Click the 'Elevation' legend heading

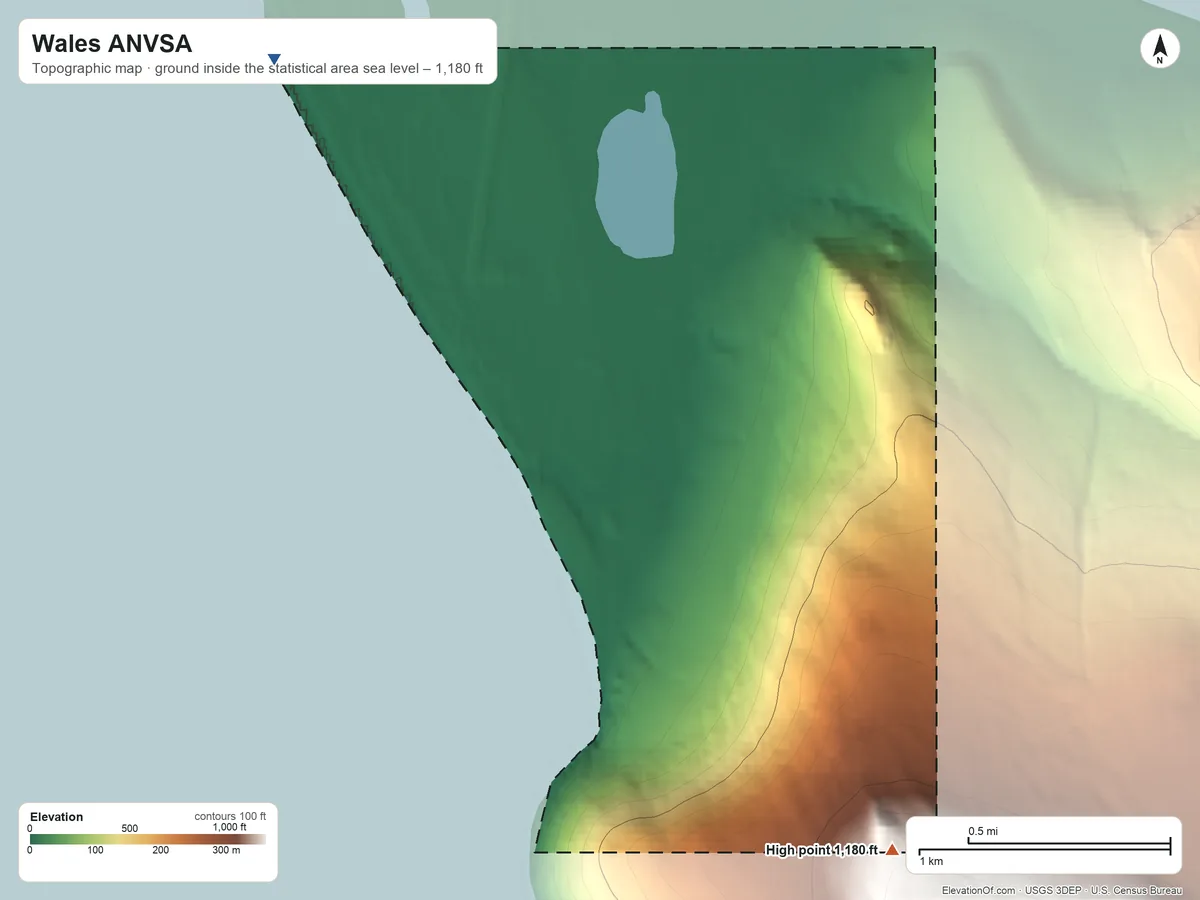[x=57, y=817]
